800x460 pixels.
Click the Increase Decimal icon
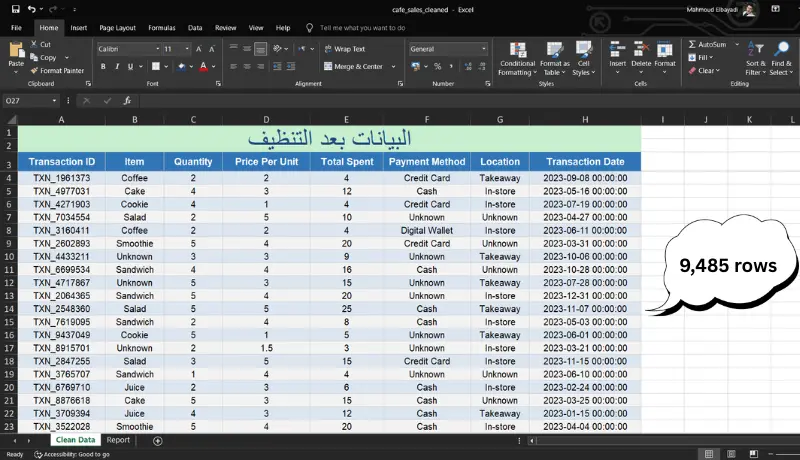pos(468,66)
